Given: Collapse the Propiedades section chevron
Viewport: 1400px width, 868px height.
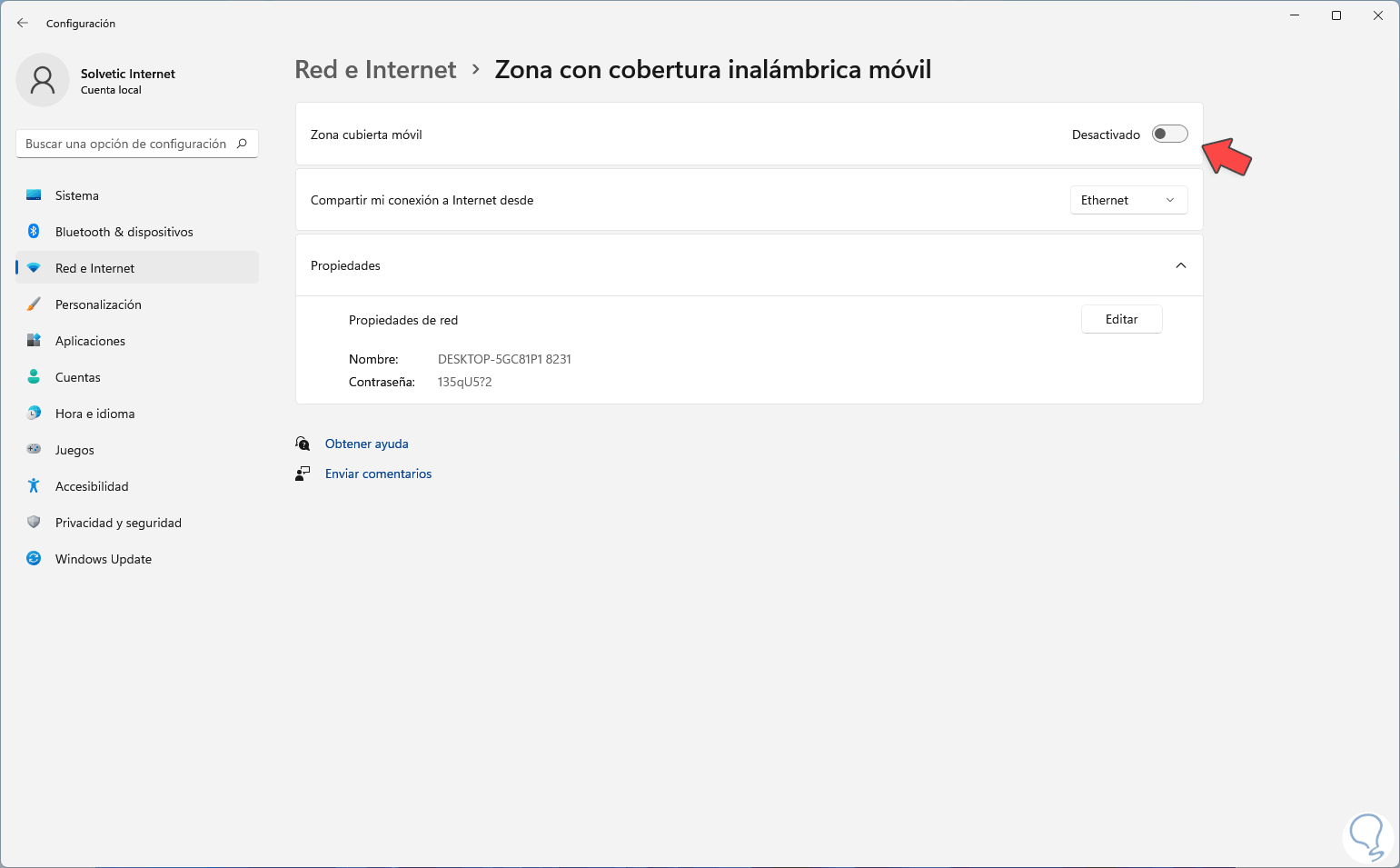Looking at the screenshot, I should pos(1180,265).
